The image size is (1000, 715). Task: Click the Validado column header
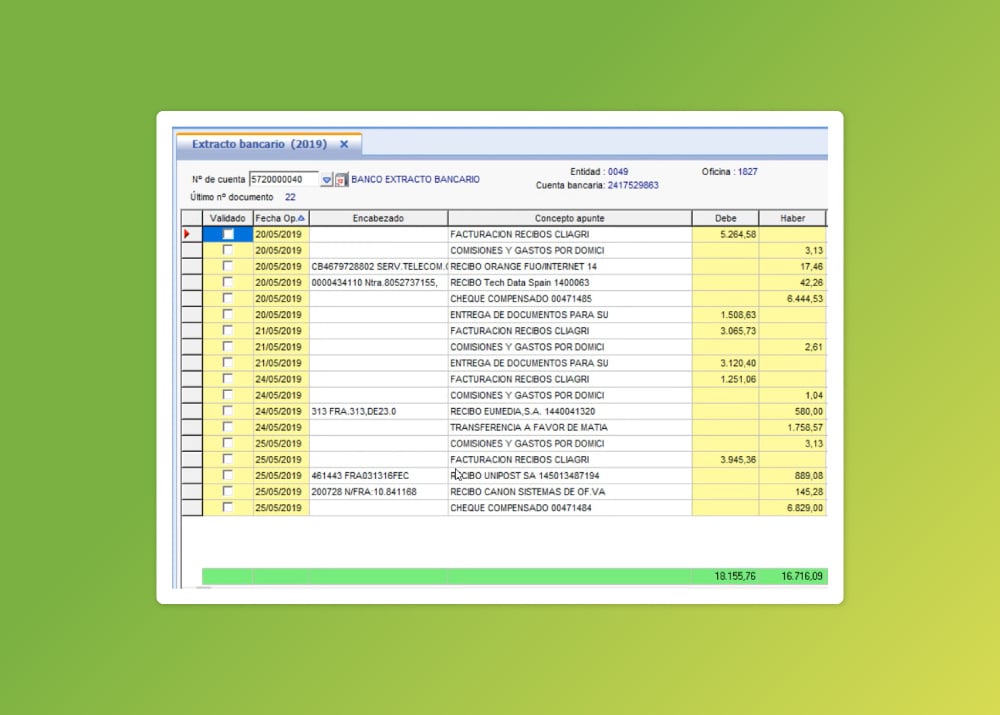tap(228, 218)
